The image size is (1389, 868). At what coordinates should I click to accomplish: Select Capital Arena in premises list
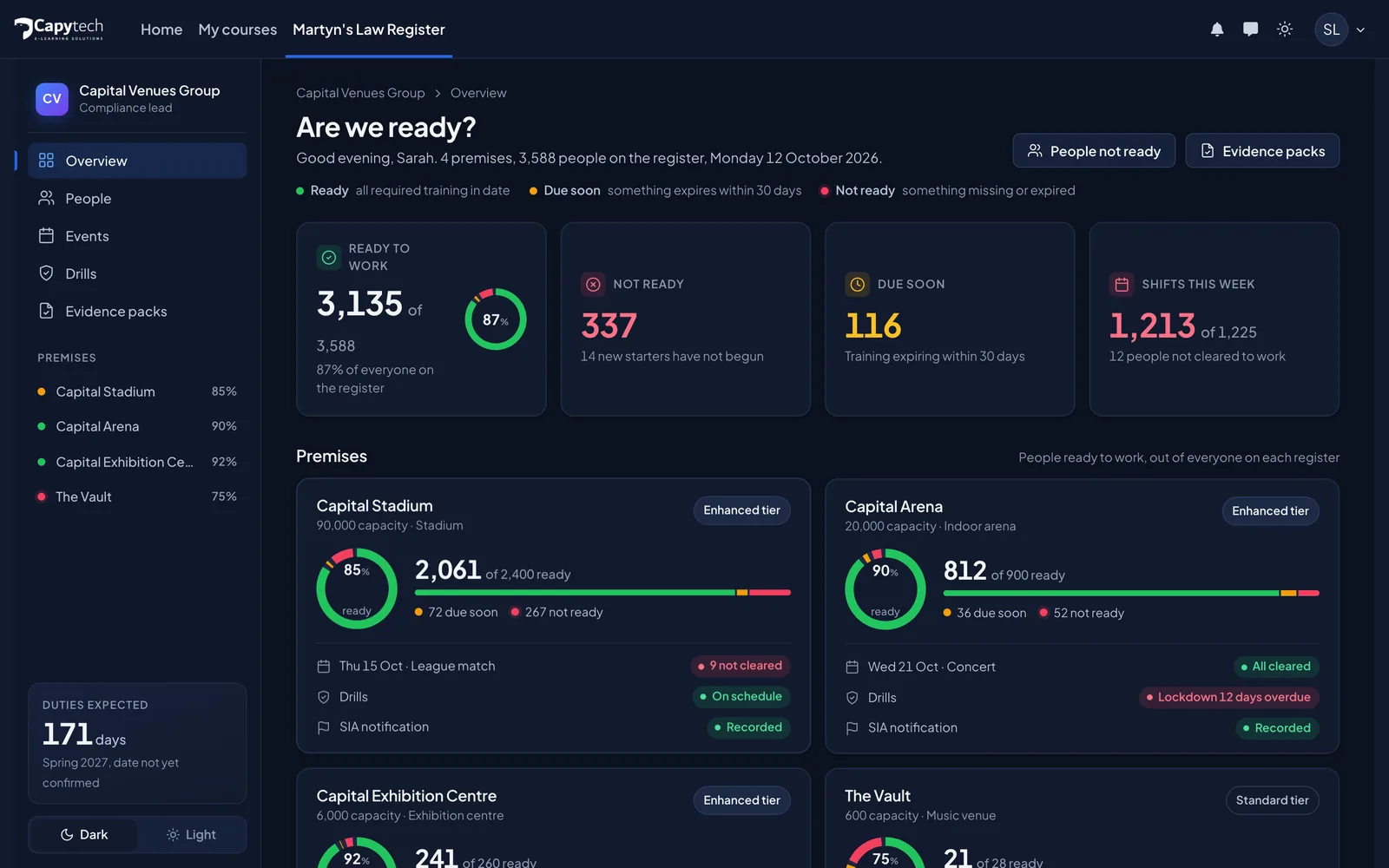click(x=137, y=426)
